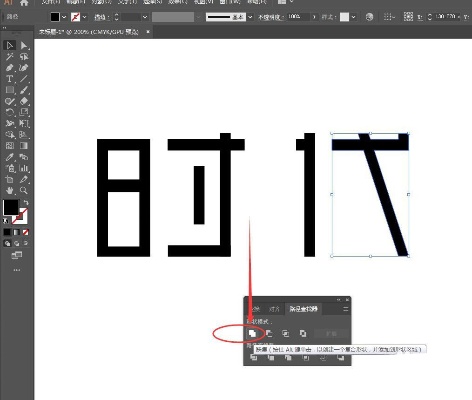Open Pathfinder panel flyout menu

tap(346, 309)
